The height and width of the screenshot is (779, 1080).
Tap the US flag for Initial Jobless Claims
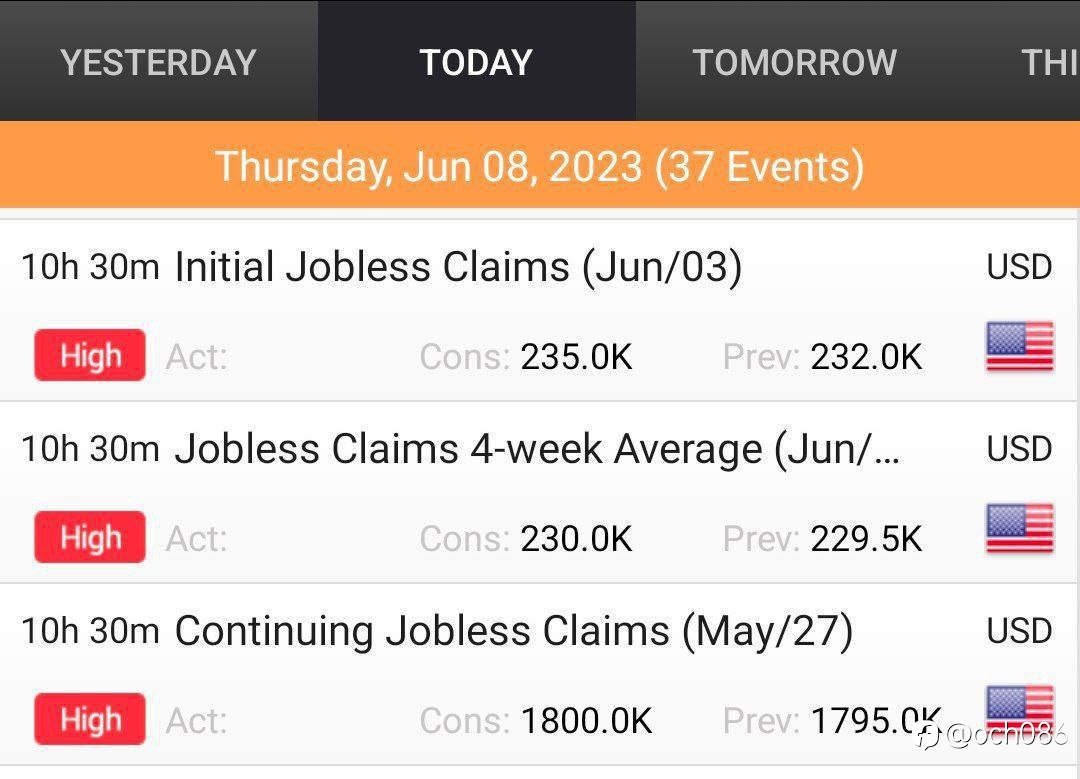pyautogui.click(x=1019, y=347)
